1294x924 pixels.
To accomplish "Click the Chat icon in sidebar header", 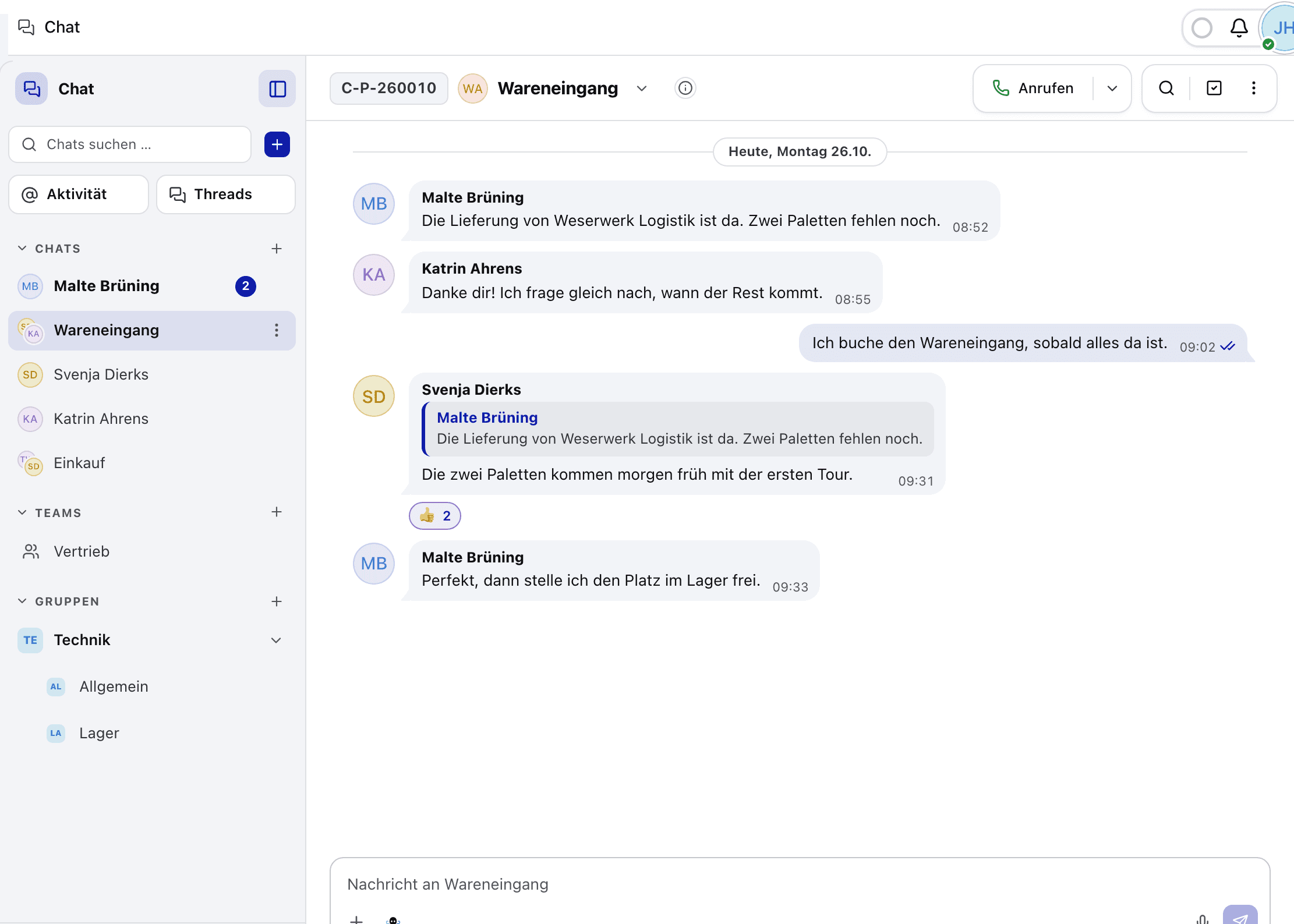I will 31,88.
